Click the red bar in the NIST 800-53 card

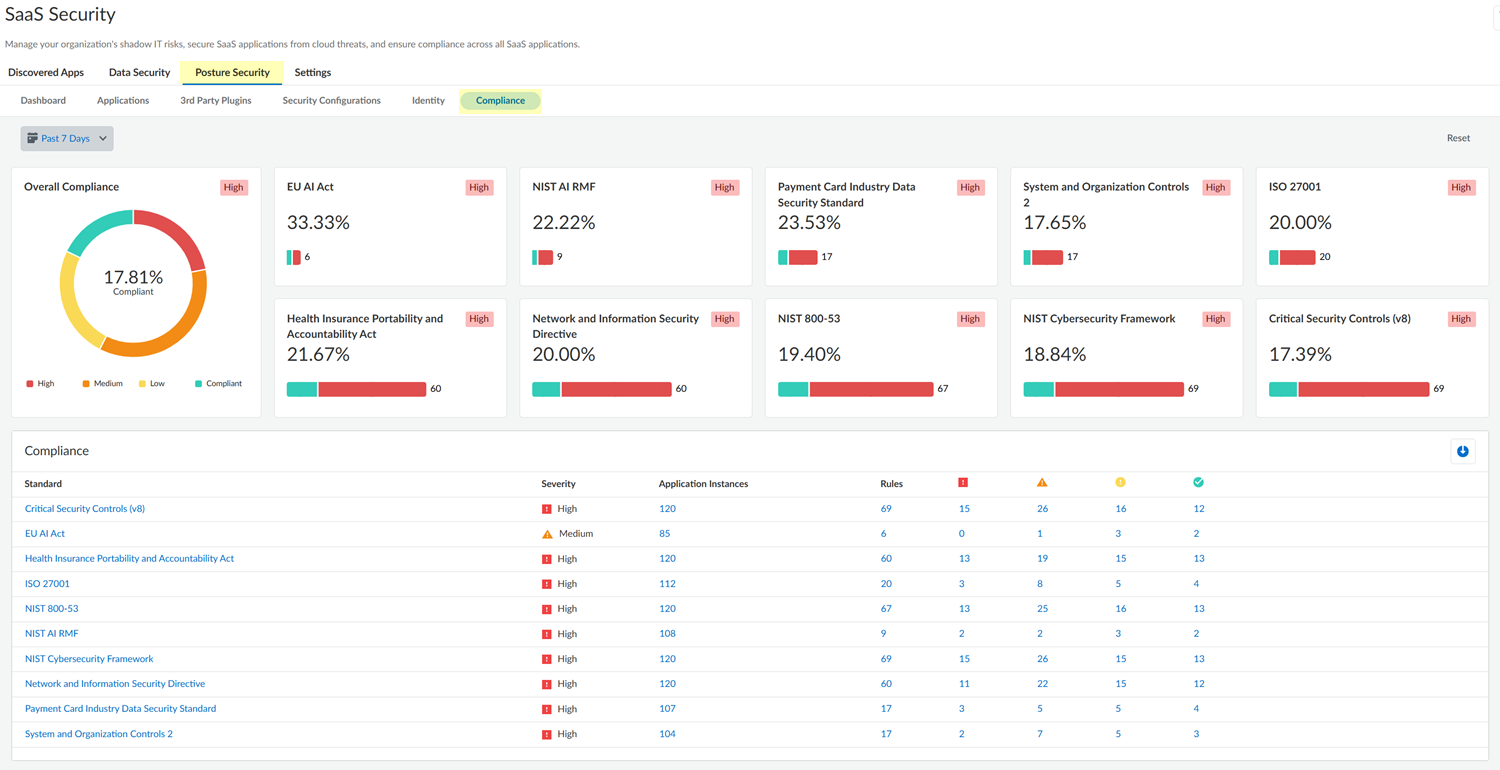coord(871,389)
